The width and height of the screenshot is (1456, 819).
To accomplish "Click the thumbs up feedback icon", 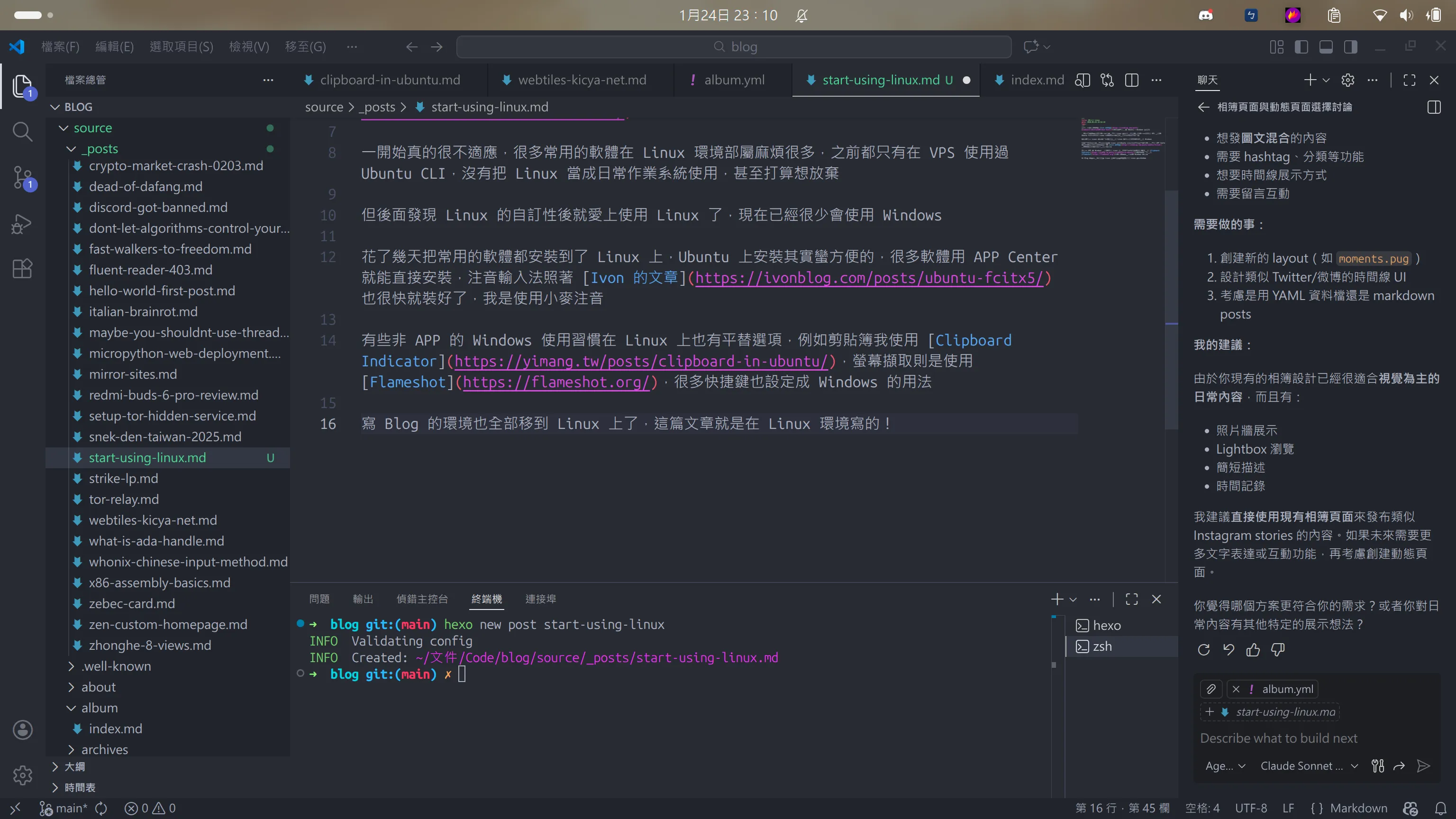I will [1253, 650].
